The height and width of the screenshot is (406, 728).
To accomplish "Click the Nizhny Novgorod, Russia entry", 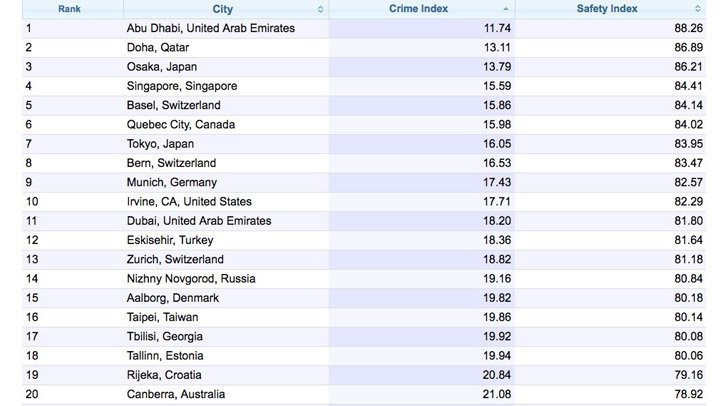I will (191, 279).
